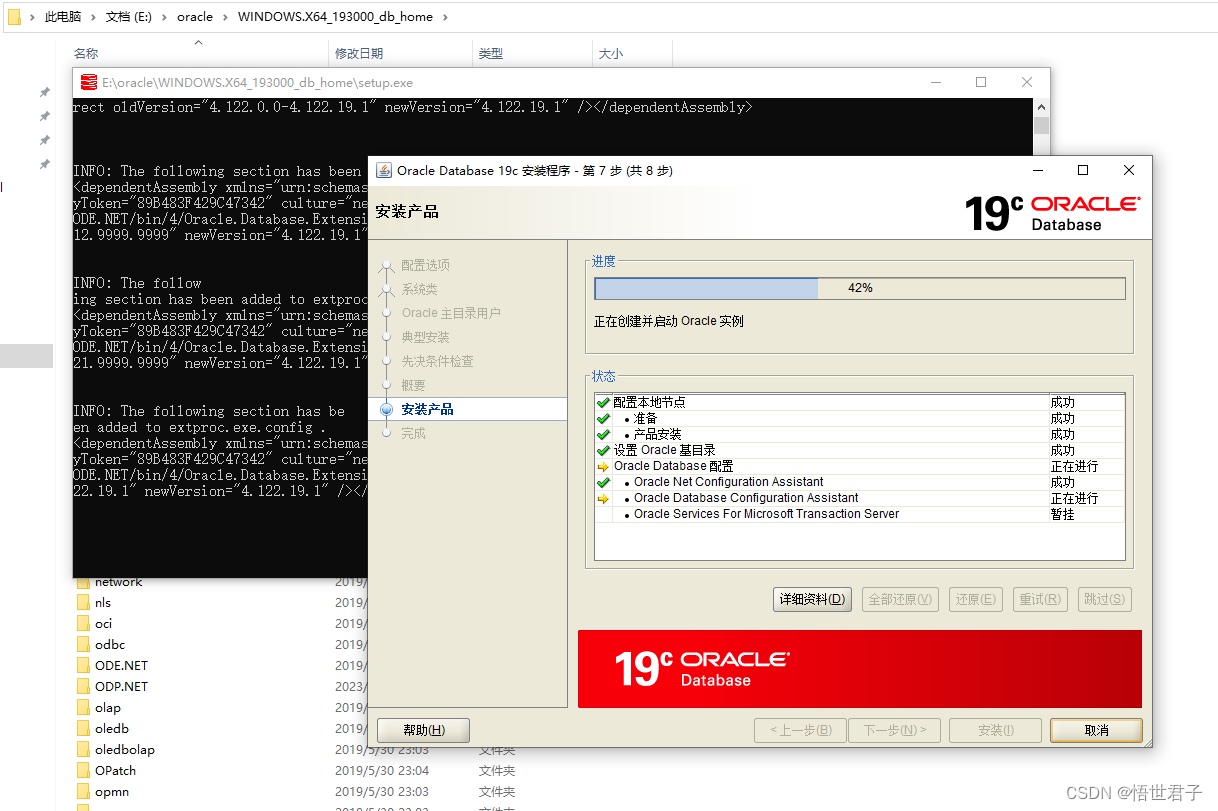Click green check beside 设置 Oracle 基目录
The height and width of the screenshot is (811, 1218).
click(x=603, y=450)
